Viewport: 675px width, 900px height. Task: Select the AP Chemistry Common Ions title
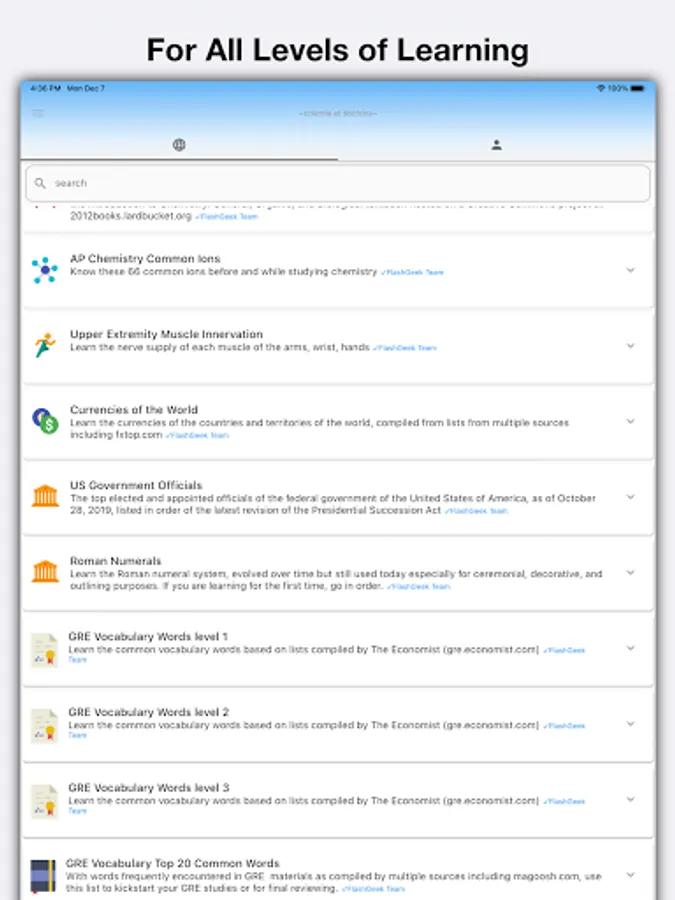pyautogui.click(x=145, y=259)
